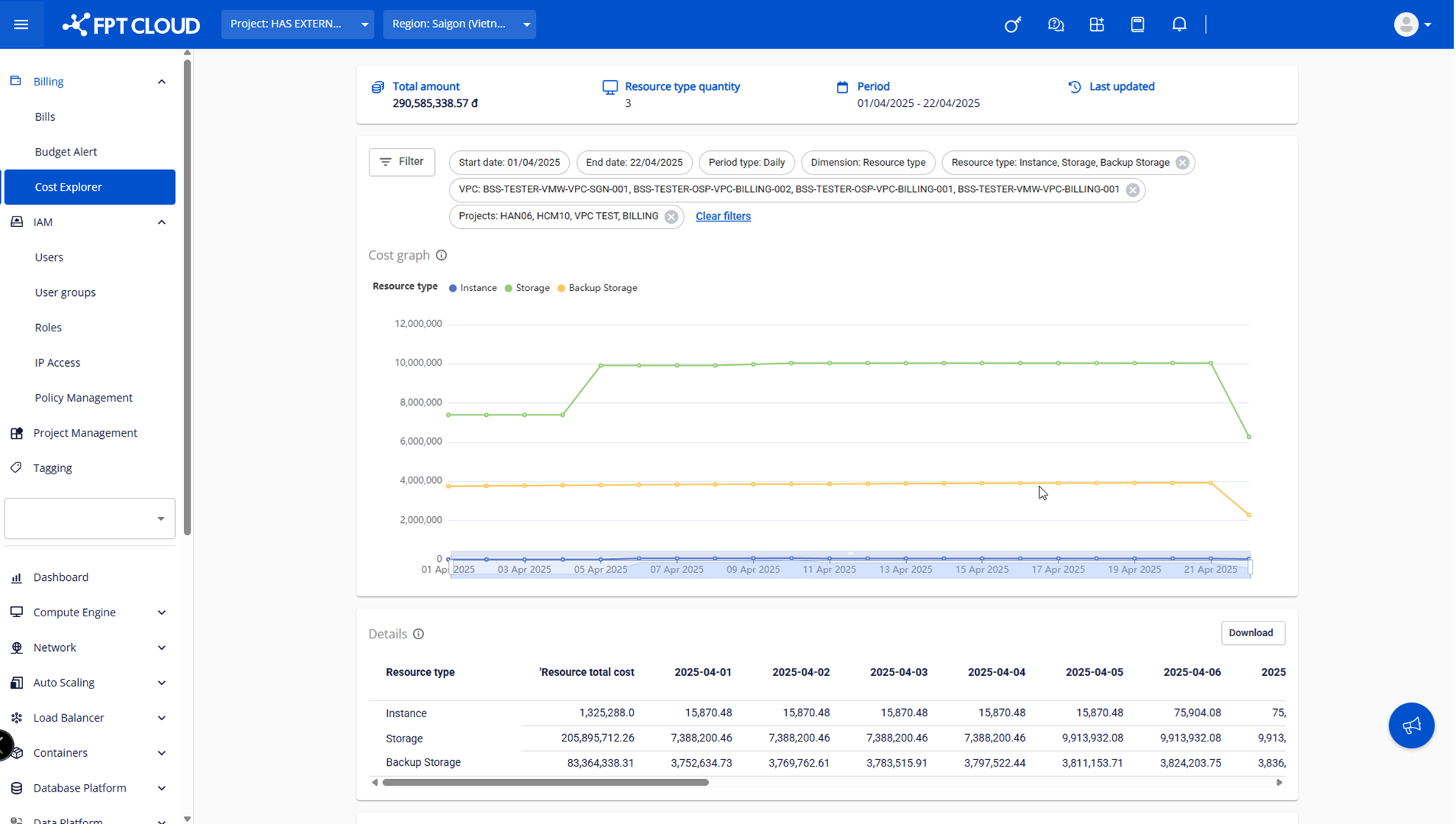This screenshot has height=824, width=1456.
Task: Click the marketplace grid icon in header
Action: (x=1097, y=24)
